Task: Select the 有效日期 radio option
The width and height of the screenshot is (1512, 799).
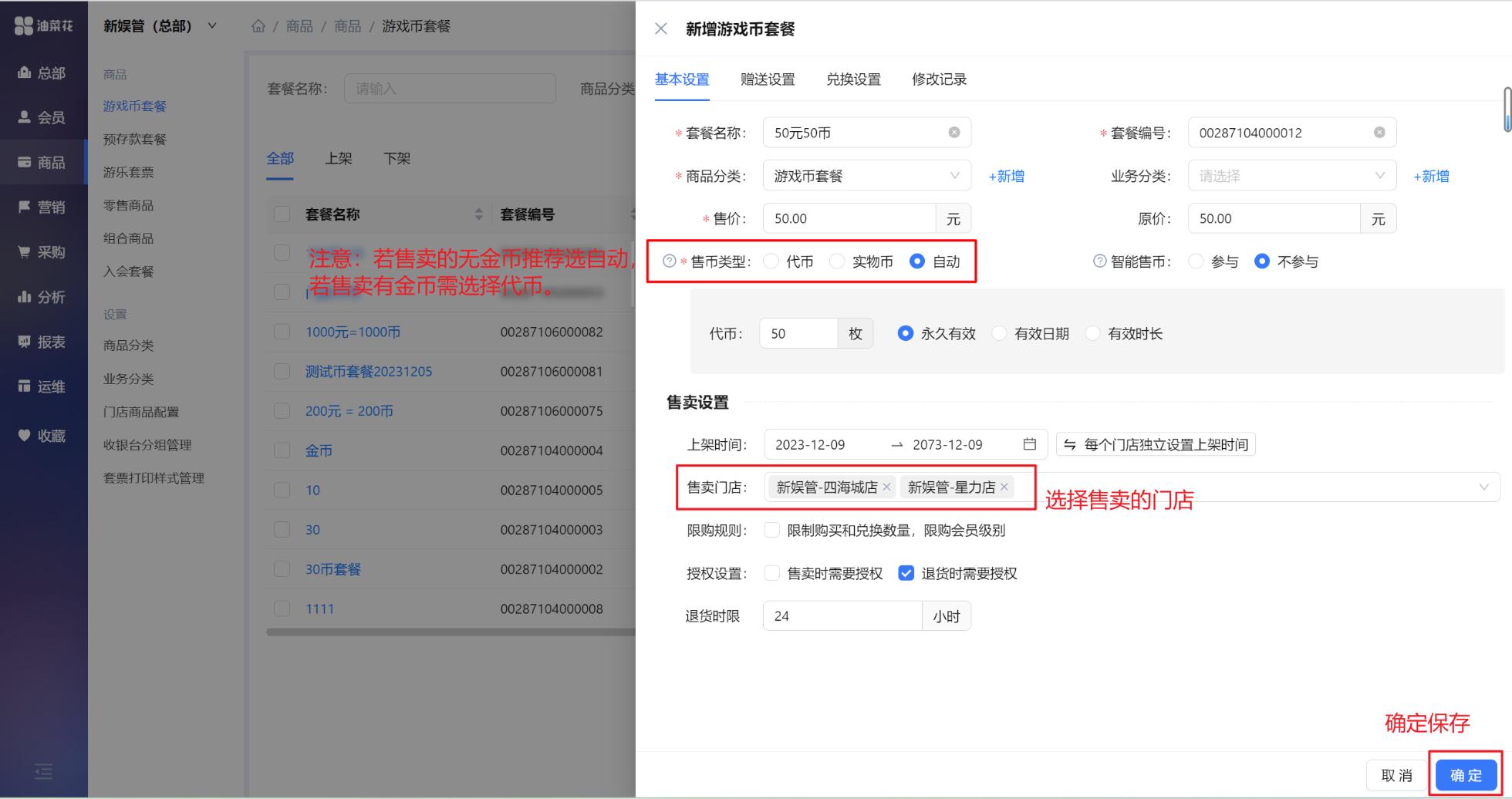Action: [x=999, y=333]
